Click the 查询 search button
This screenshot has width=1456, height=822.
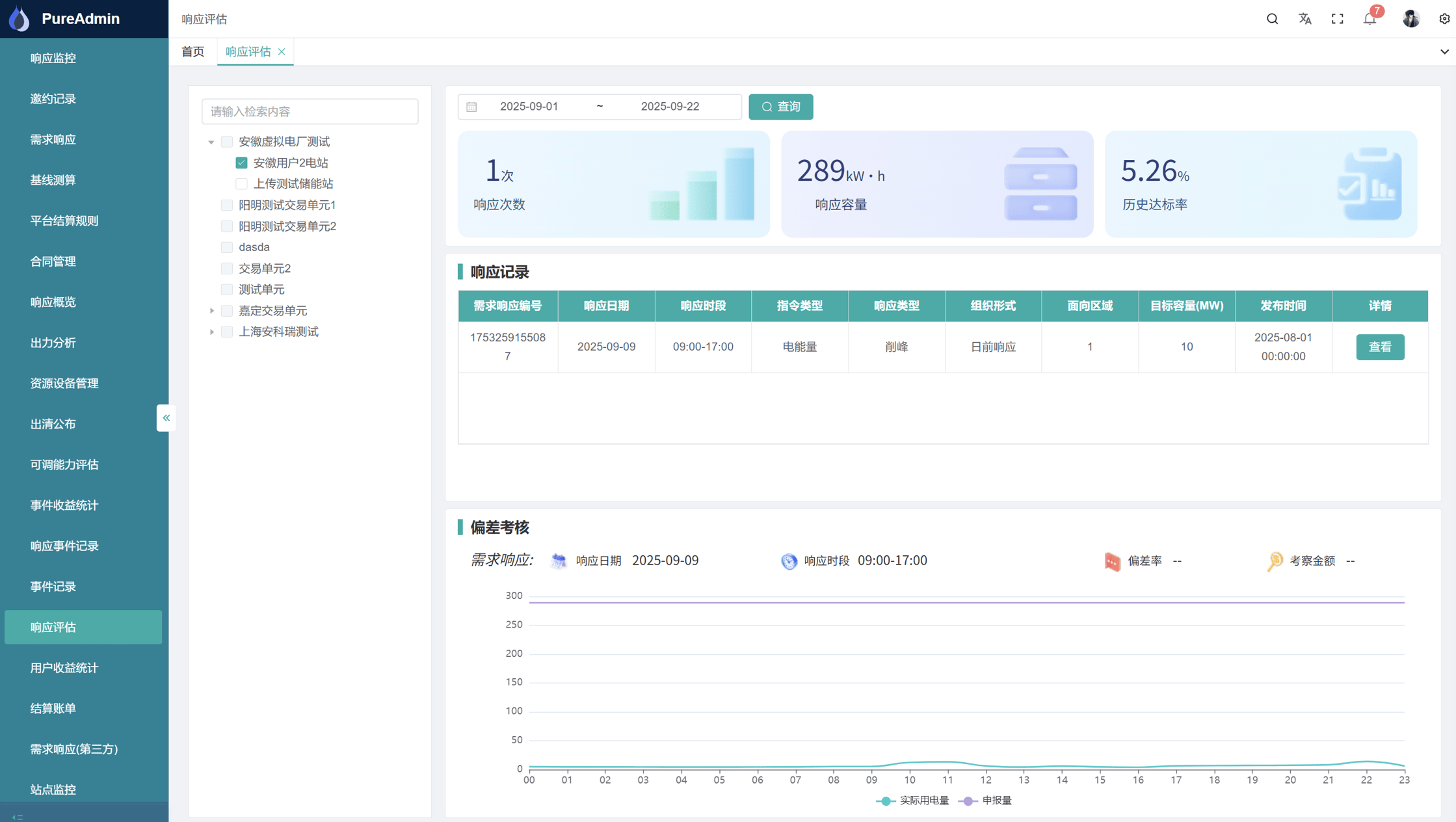point(780,107)
